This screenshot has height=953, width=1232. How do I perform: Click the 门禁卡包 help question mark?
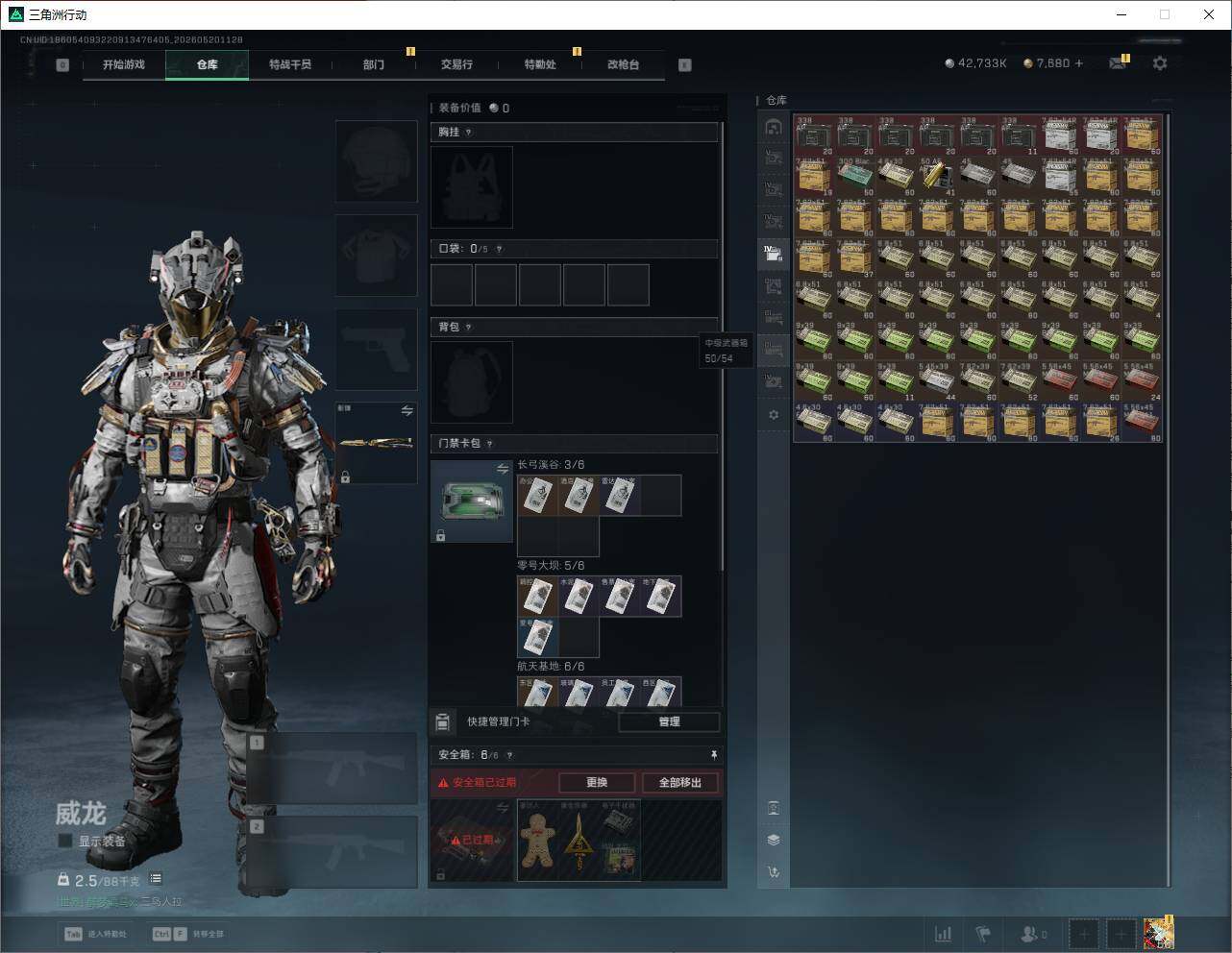(490, 443)
